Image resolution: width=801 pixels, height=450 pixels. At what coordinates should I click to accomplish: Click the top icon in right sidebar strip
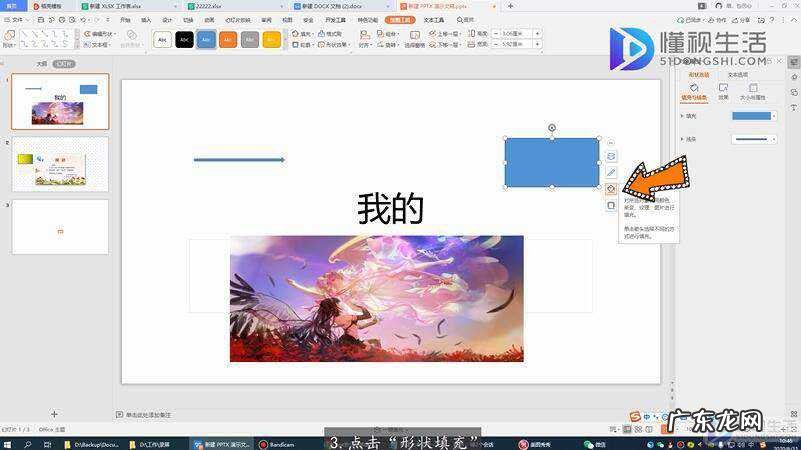point(793,62)
